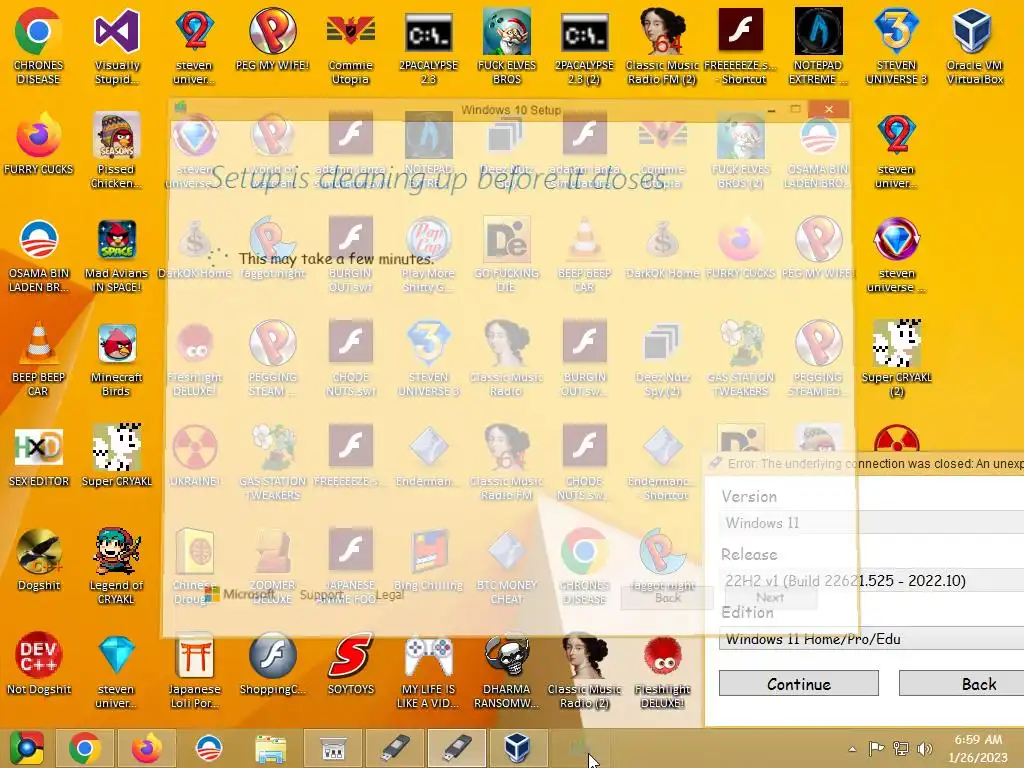This screenshot has width=1024, height=768.
Task: Open the Pissed Chicken desktop icon
Action: click(117, 151)
